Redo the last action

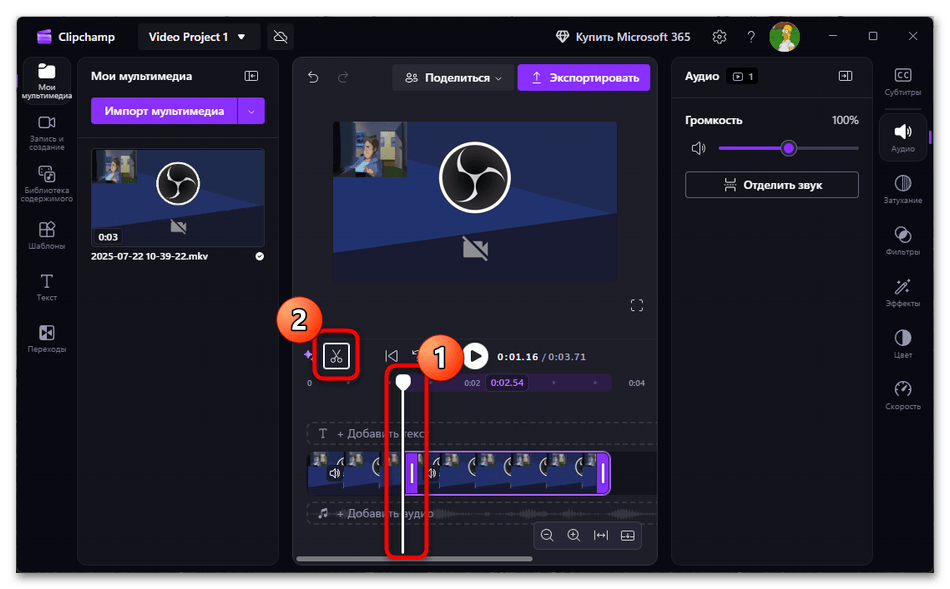pos(343,78)
